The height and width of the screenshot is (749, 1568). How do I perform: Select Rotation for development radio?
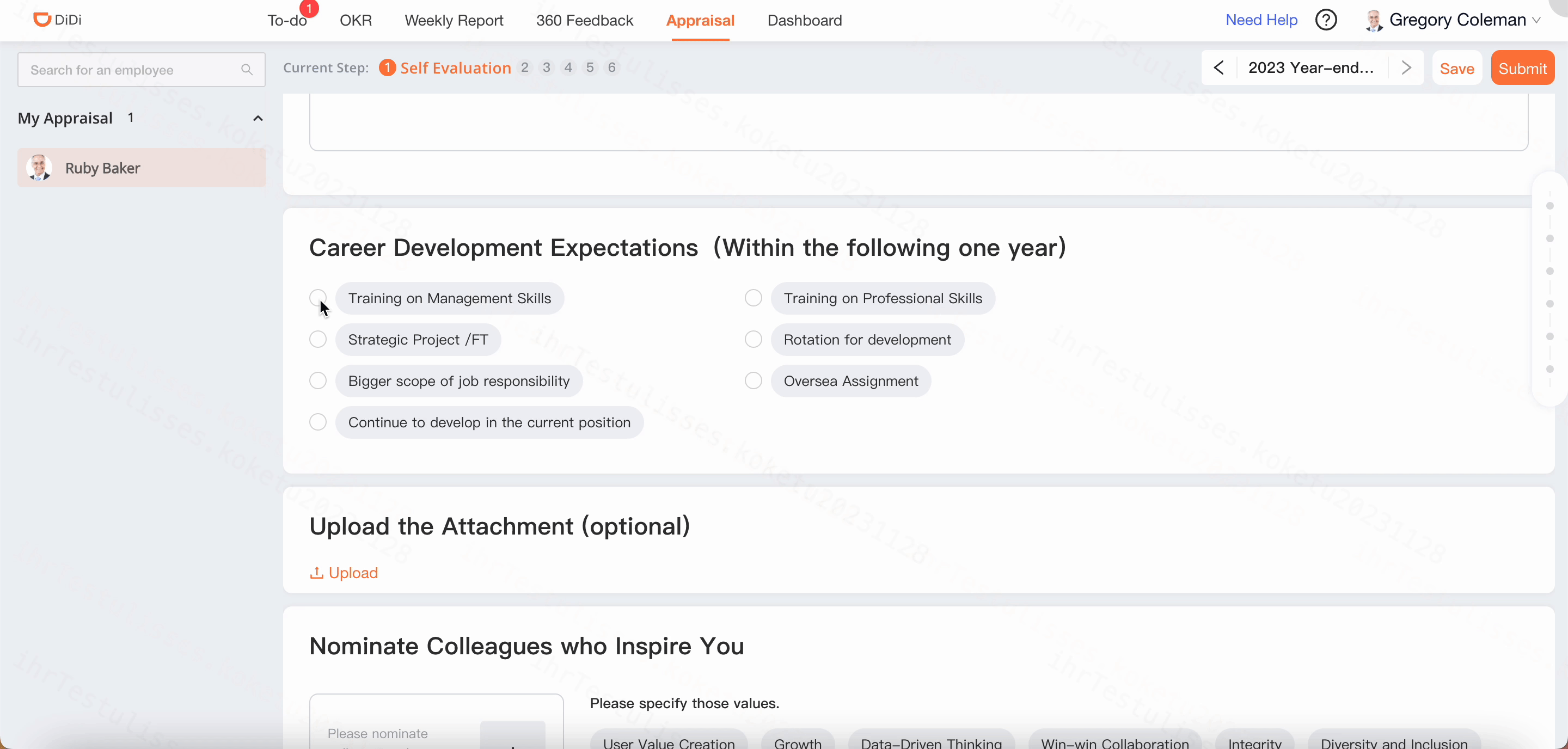[x=754, y=339]
